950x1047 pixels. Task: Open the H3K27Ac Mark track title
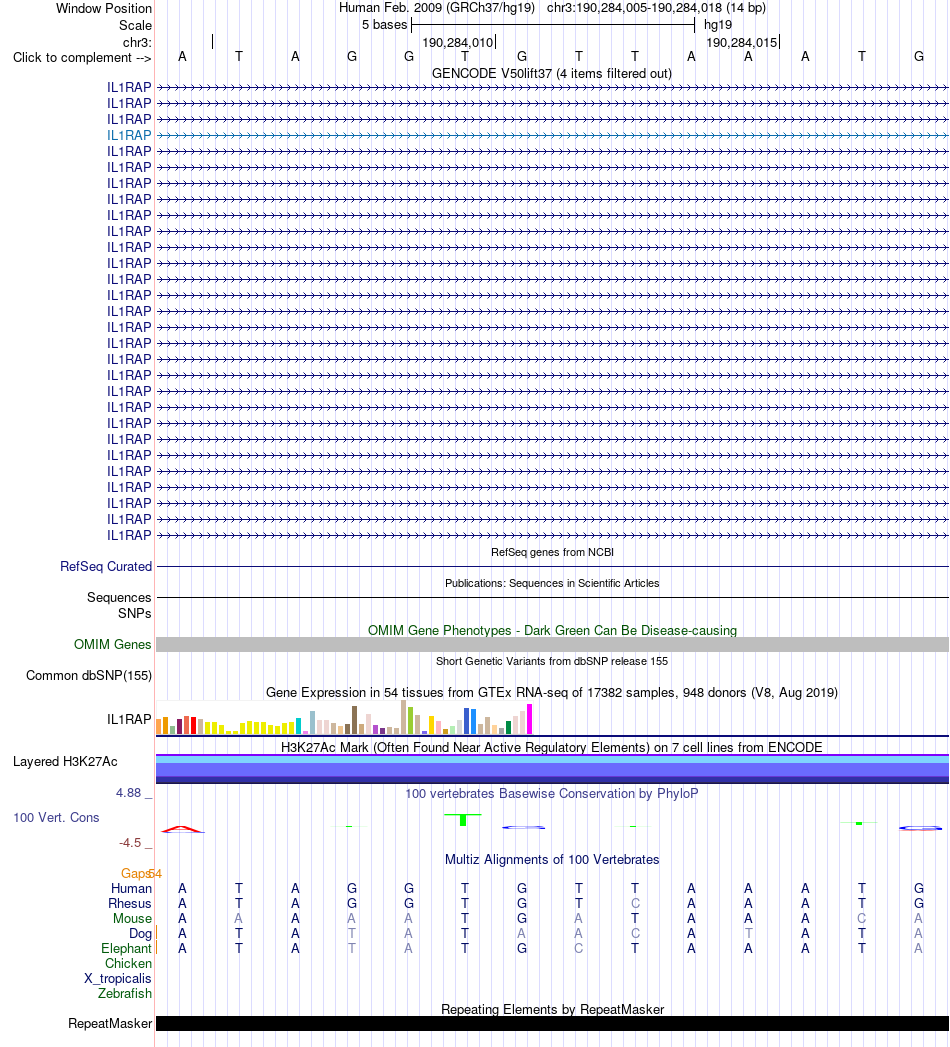tap(551, 747)
